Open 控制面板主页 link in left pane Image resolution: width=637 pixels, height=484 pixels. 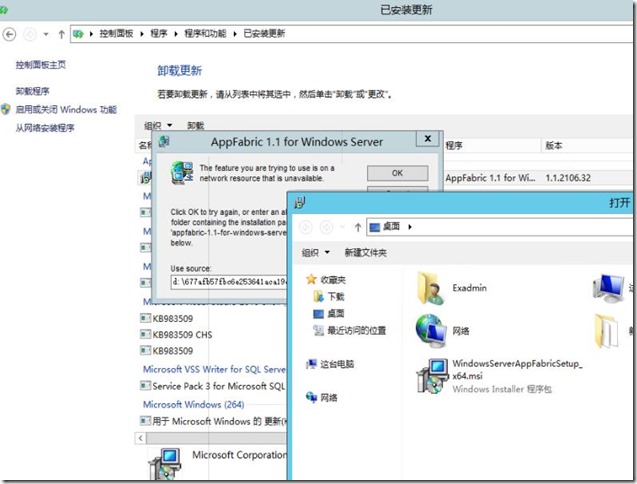[x=41, y=65]
